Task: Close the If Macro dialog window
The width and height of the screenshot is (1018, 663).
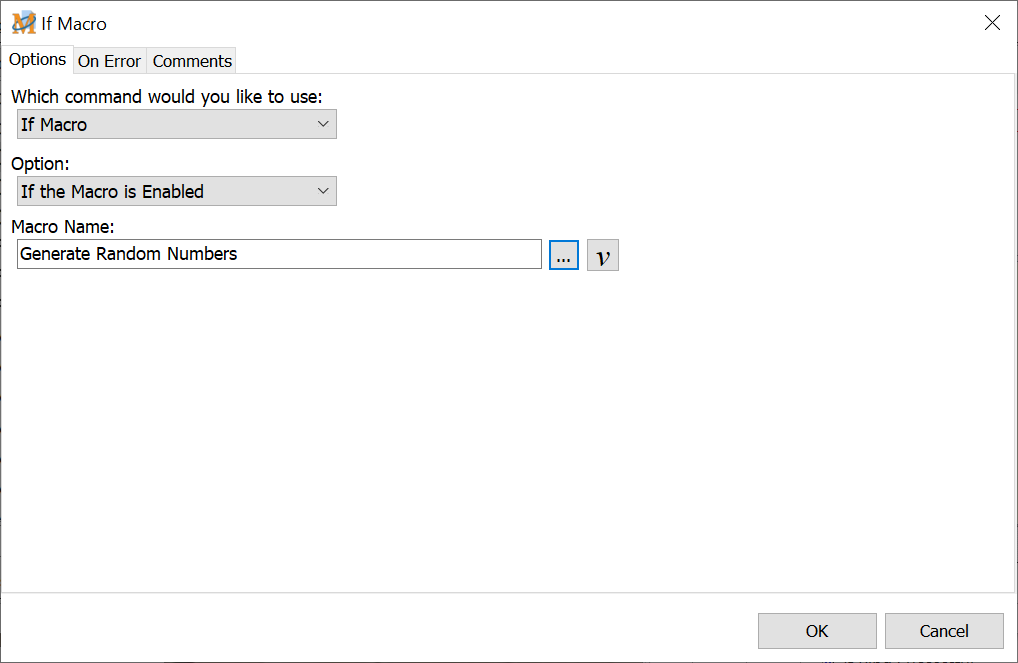Action: (x=992, y=23)
